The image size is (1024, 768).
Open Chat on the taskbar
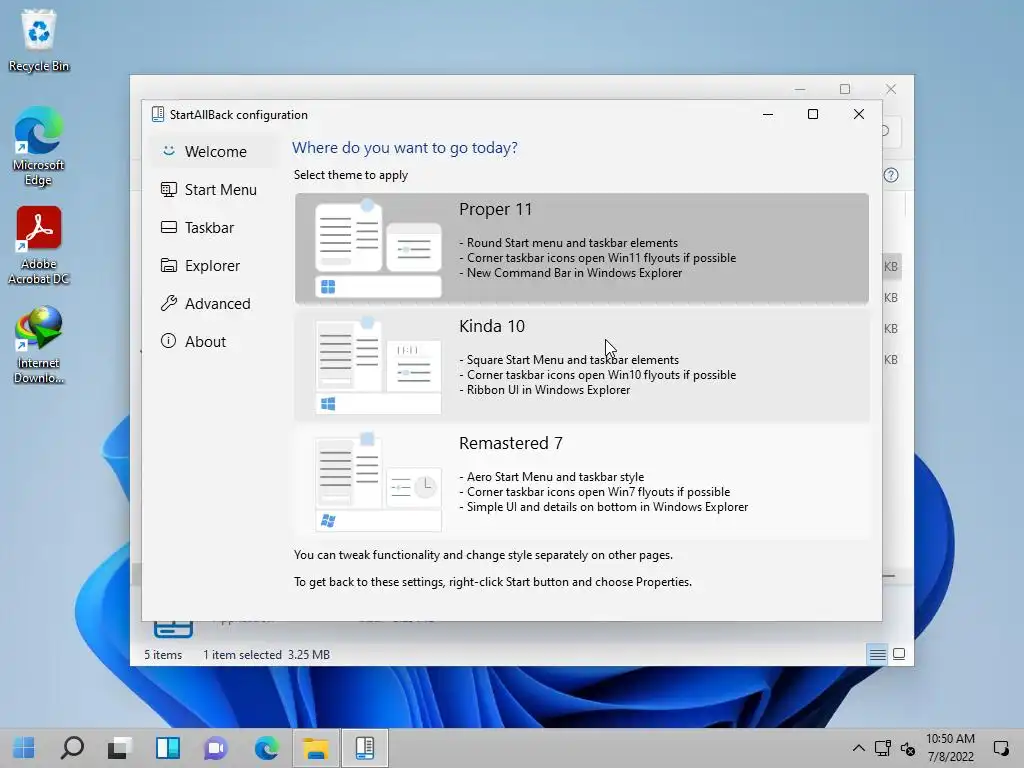(216, 748)
